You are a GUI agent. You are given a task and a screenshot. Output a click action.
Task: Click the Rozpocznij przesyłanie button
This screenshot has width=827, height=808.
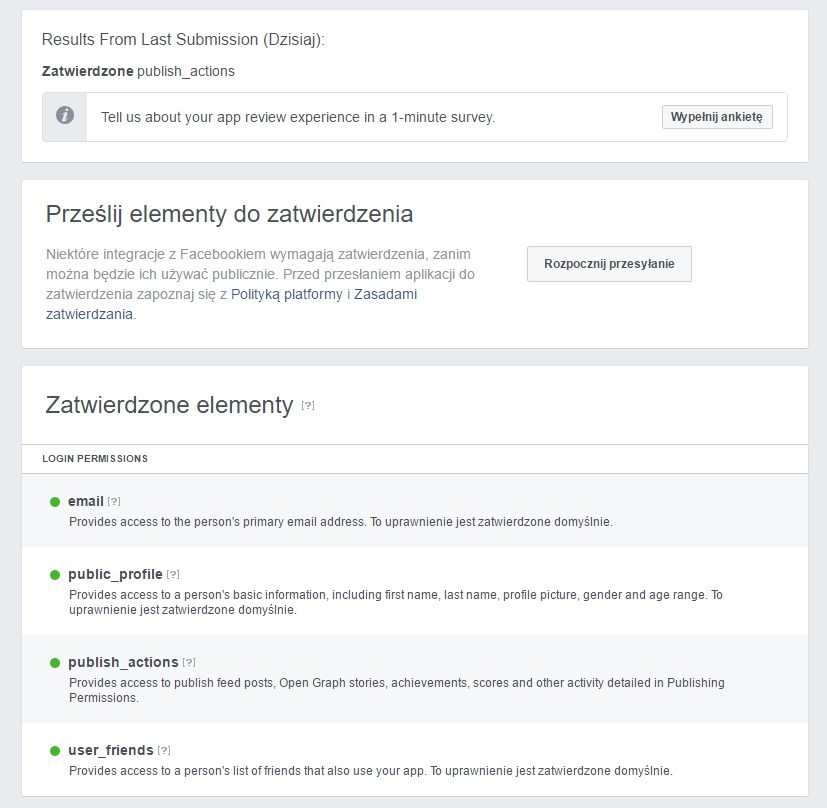point(609,264)
